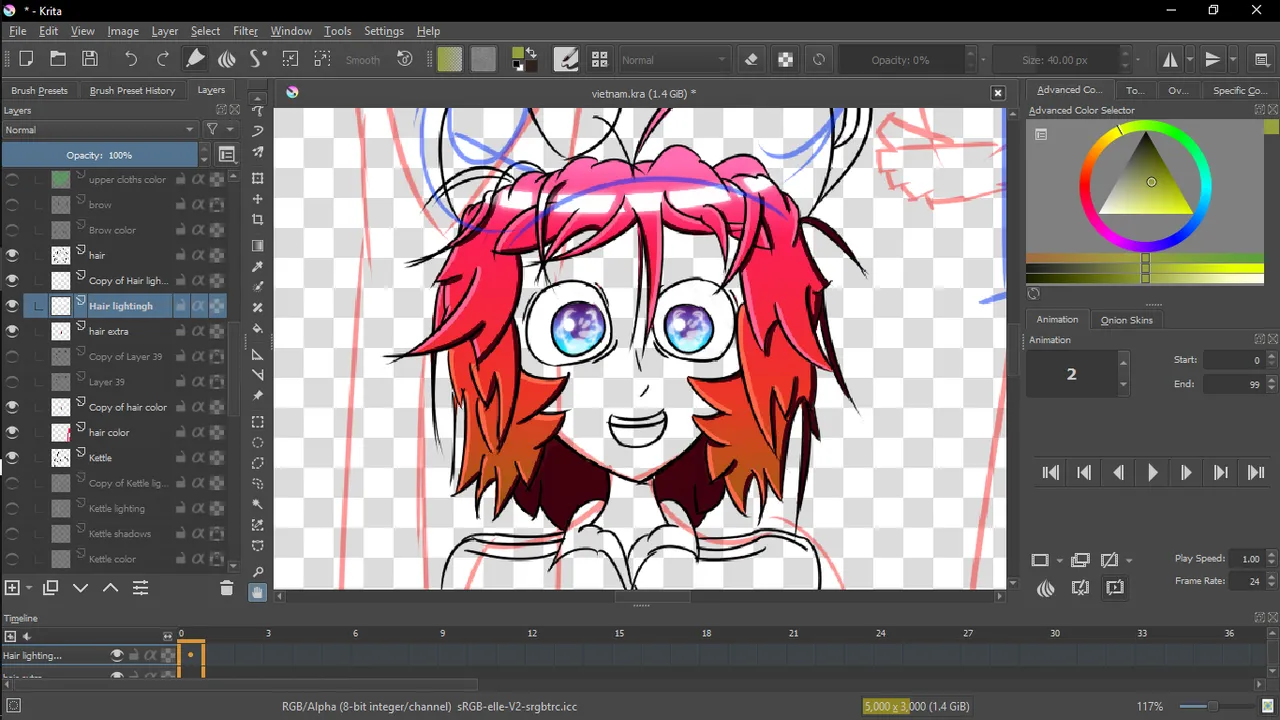Delete the selected layer with trash icon
Image resolution: width=1280 pixels, height=720 pixels.
point(226,588)
